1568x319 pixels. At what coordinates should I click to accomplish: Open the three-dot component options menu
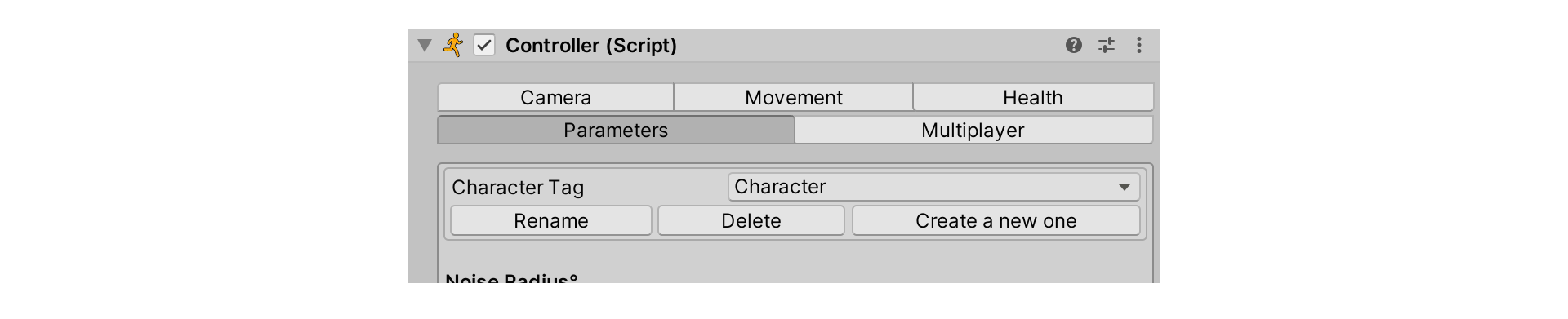click(x=1139, y=45)
